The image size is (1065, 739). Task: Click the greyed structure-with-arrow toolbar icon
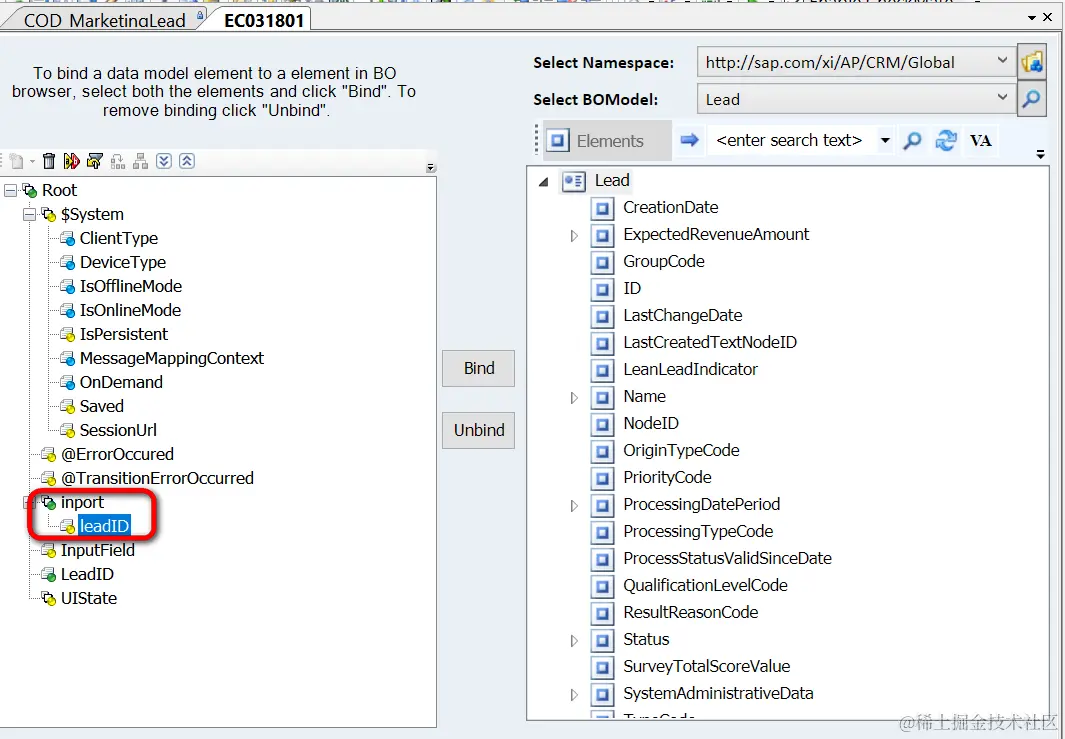click(118, 161)
